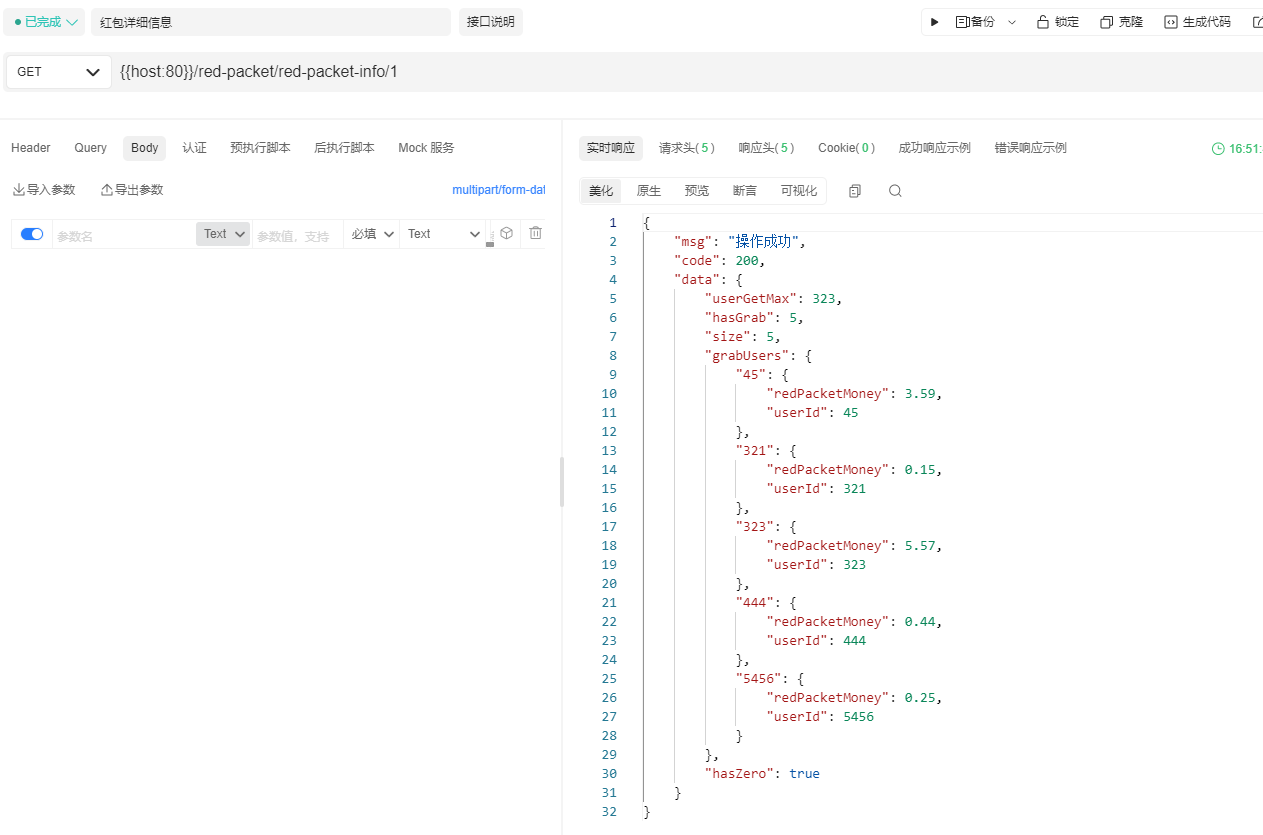Click 导入参数 import button

44,190
